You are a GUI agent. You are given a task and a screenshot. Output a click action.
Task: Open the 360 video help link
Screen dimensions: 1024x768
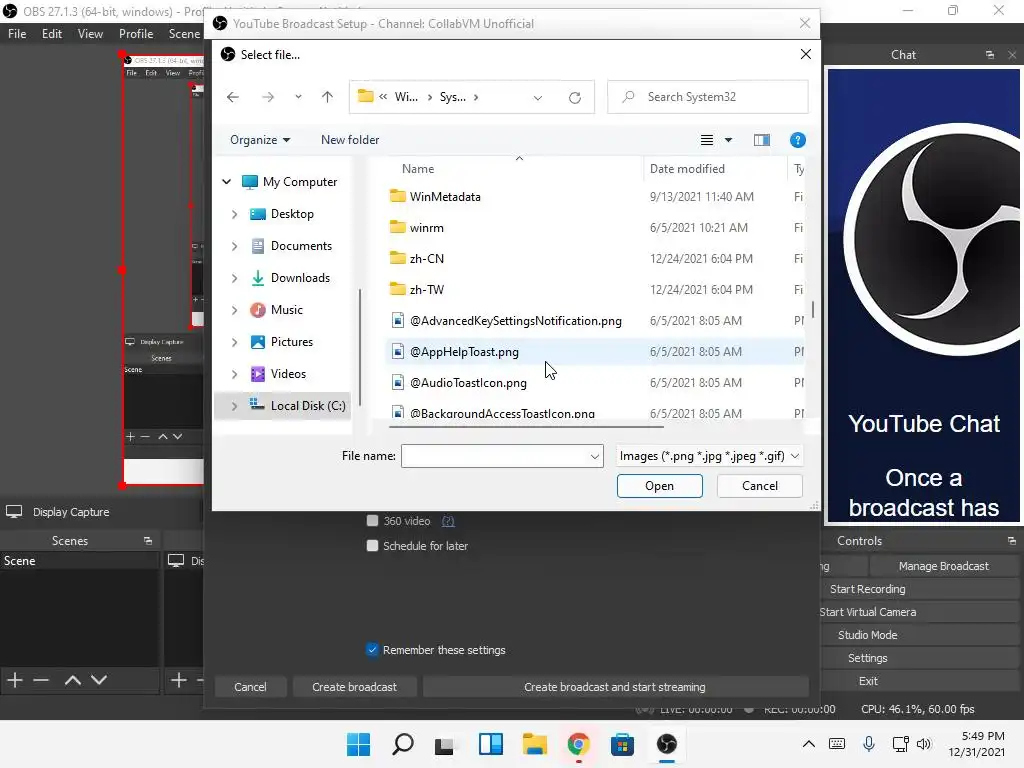(448, 521)
